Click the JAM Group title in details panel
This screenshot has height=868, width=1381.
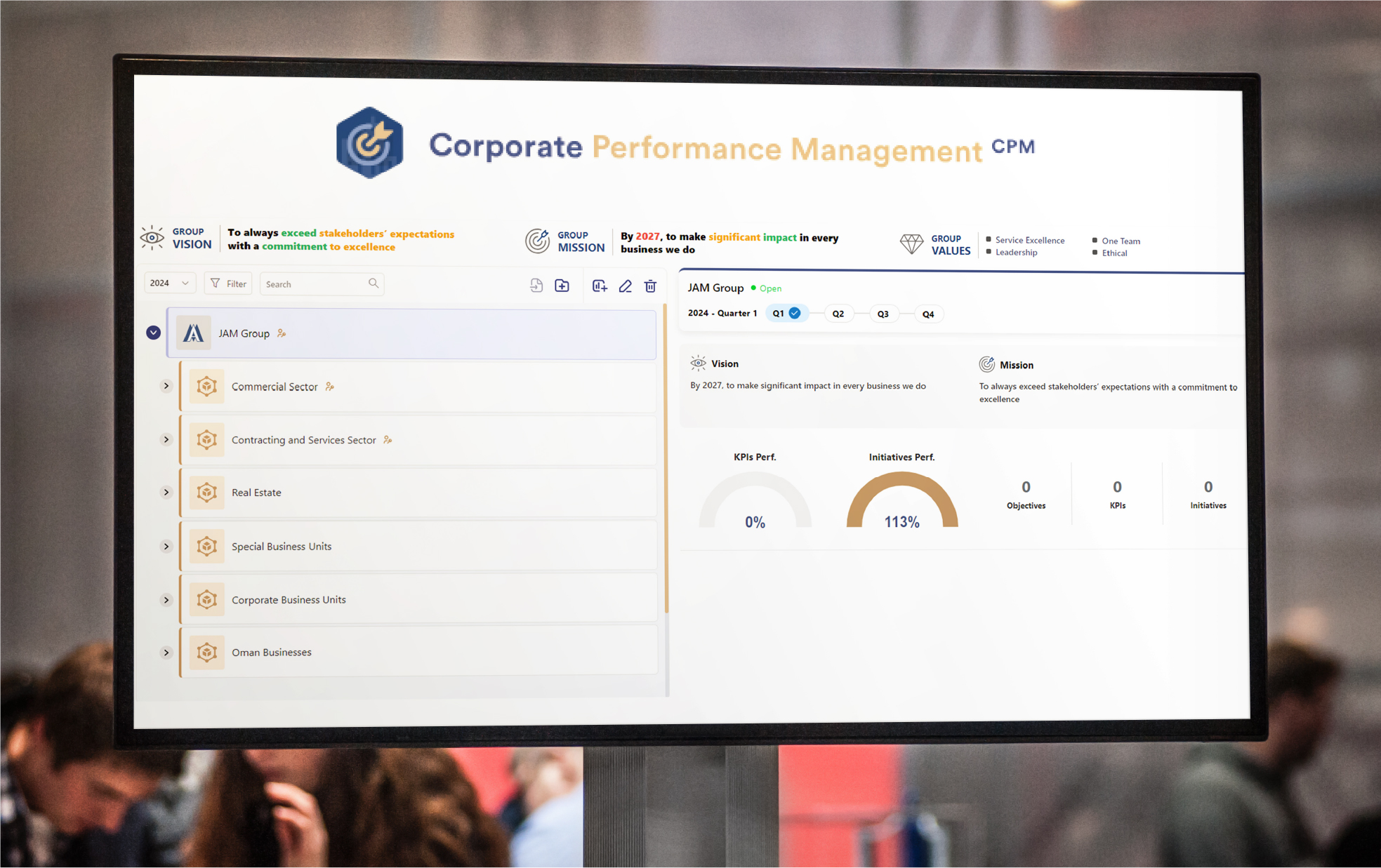(715, 288)
